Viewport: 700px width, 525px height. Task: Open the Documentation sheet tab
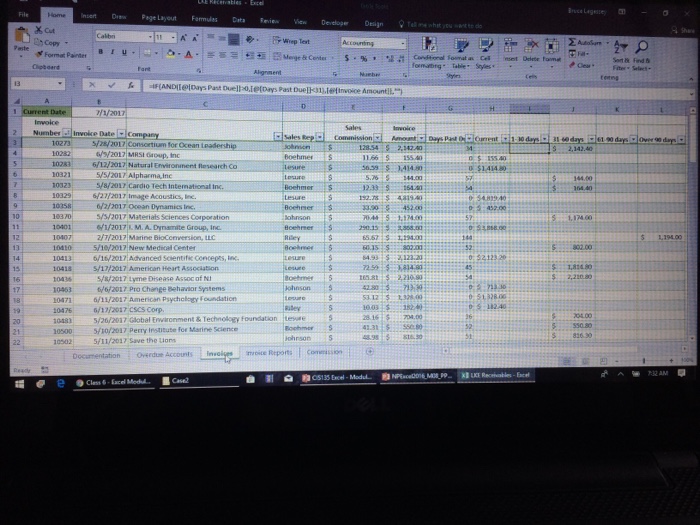(x=96, y=355)
